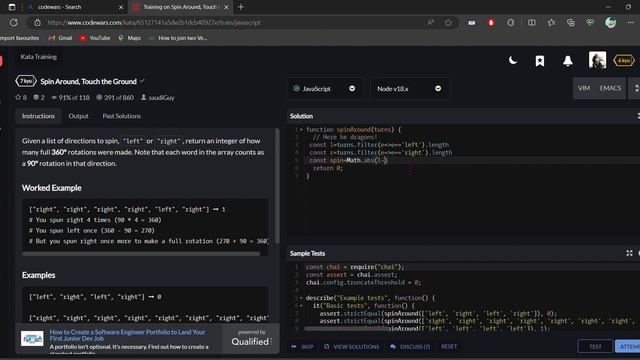Collapse the it block fold arrow

pos(301,306)
